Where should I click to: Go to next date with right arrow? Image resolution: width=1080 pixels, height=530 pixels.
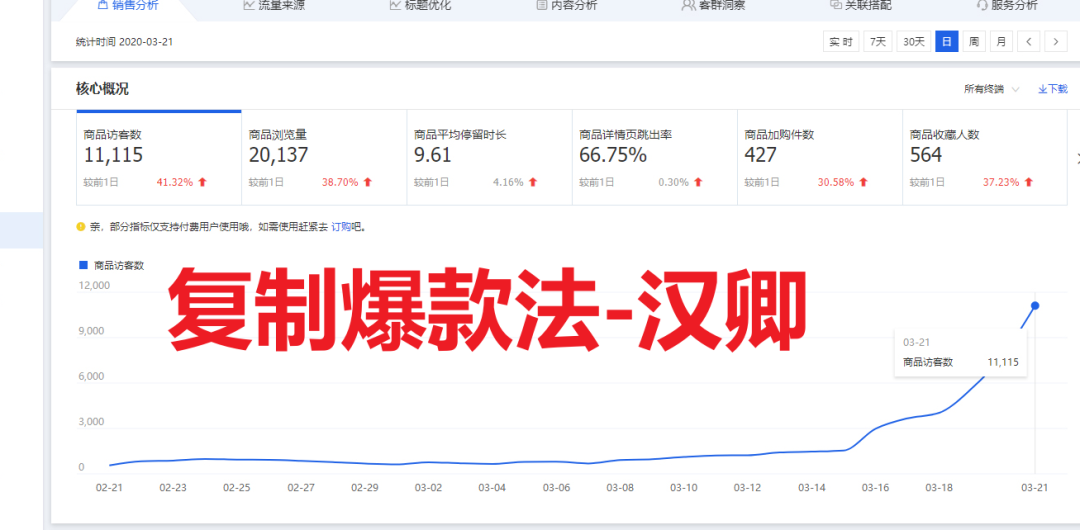pyautogui.click(x=1056, y=41)
